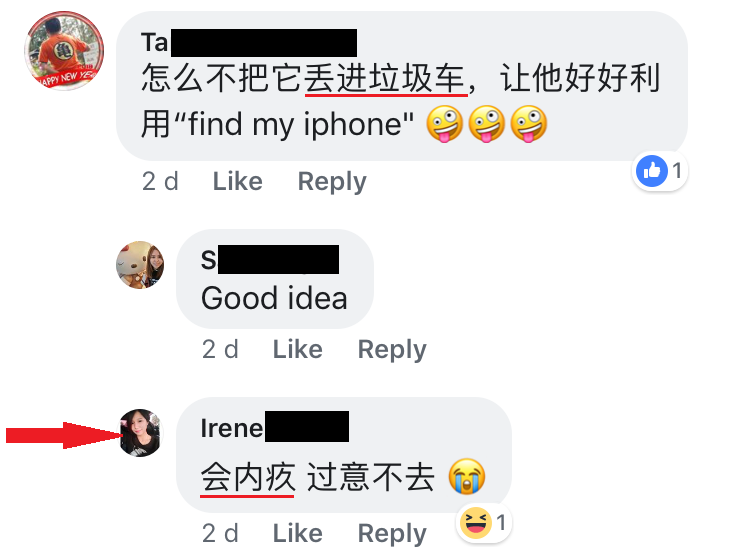Click the Good idea comment text
This screenshot has width=750, height=554.
[x=274, y=298]
